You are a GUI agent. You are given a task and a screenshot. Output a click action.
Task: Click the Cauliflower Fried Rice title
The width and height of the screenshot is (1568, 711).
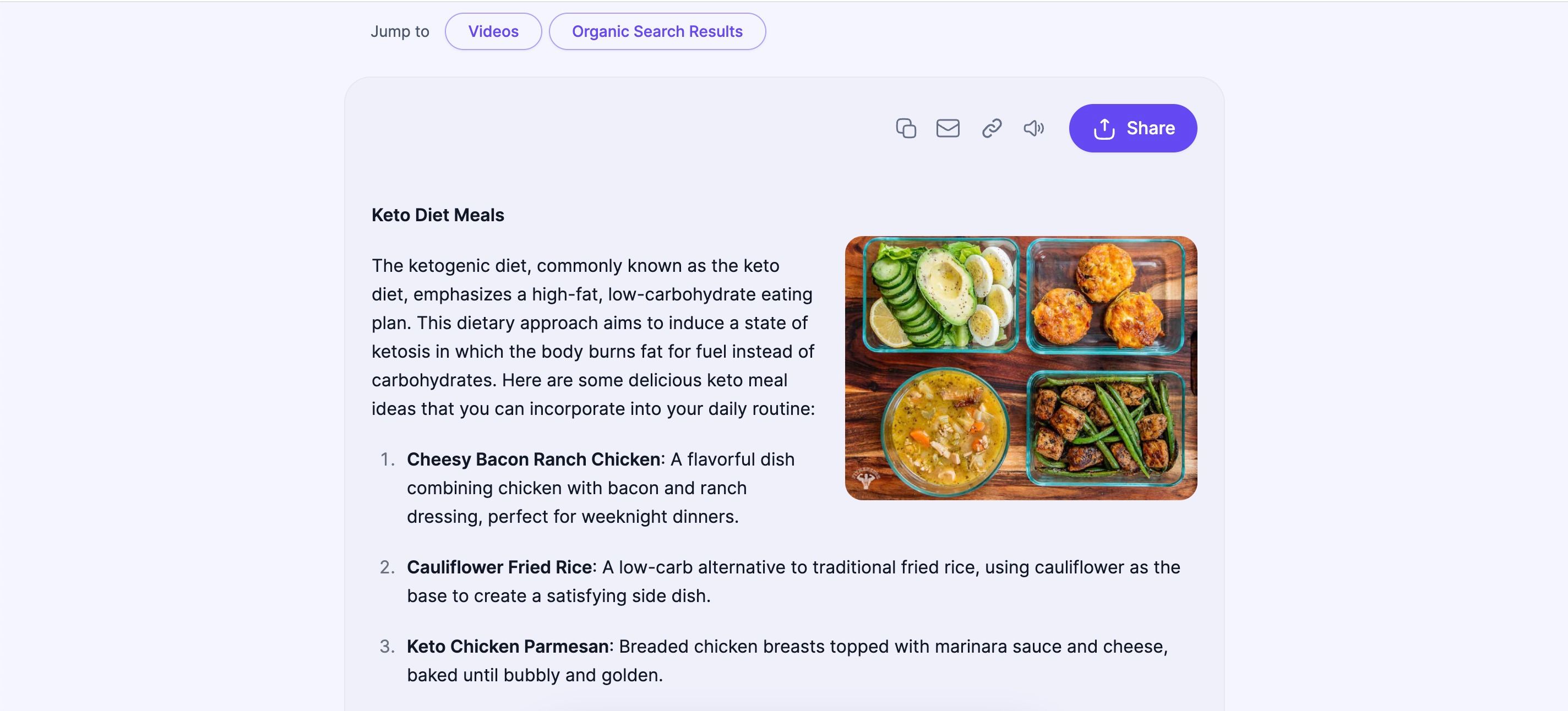point(499,567)
